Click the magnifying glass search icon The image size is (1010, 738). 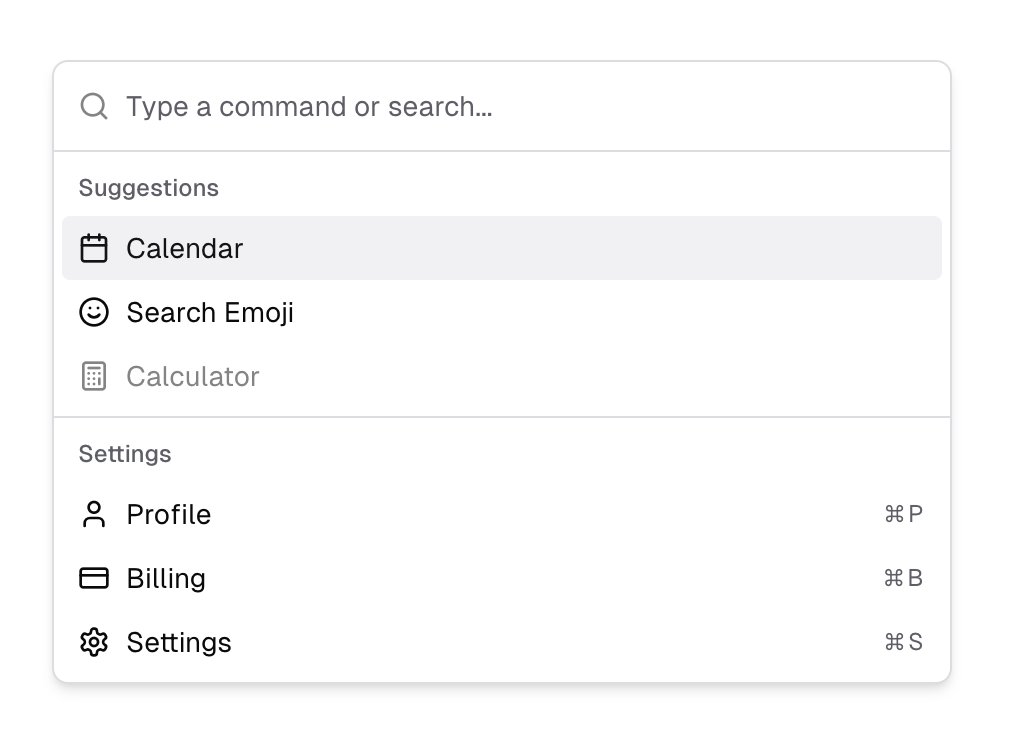coord(93,106)
